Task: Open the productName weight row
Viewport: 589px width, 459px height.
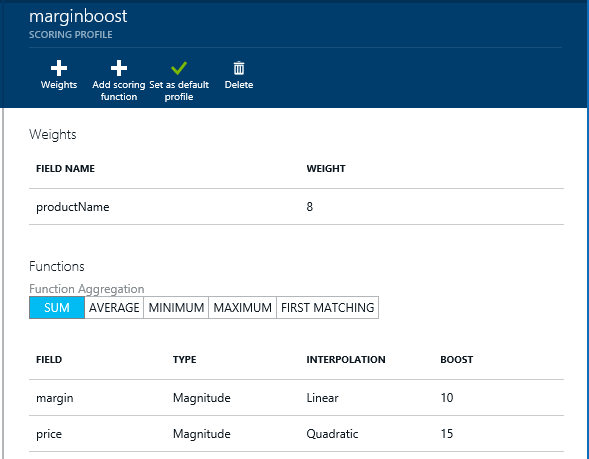Action: click(296, 207)
